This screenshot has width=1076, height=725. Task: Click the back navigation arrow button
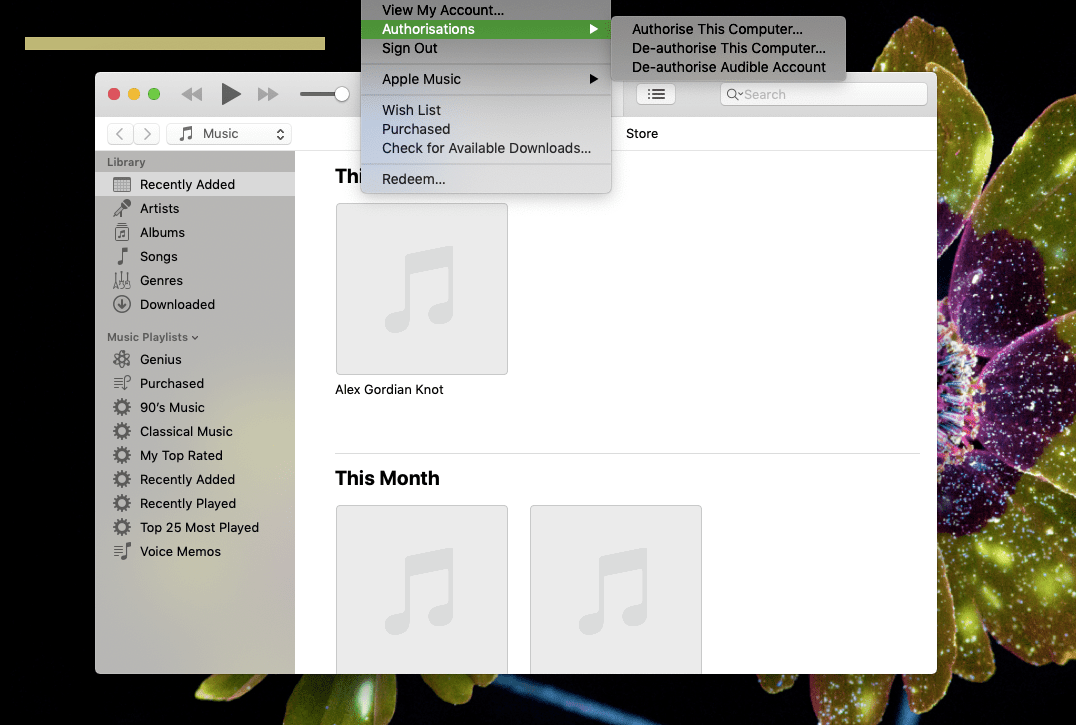click(120, 134)
